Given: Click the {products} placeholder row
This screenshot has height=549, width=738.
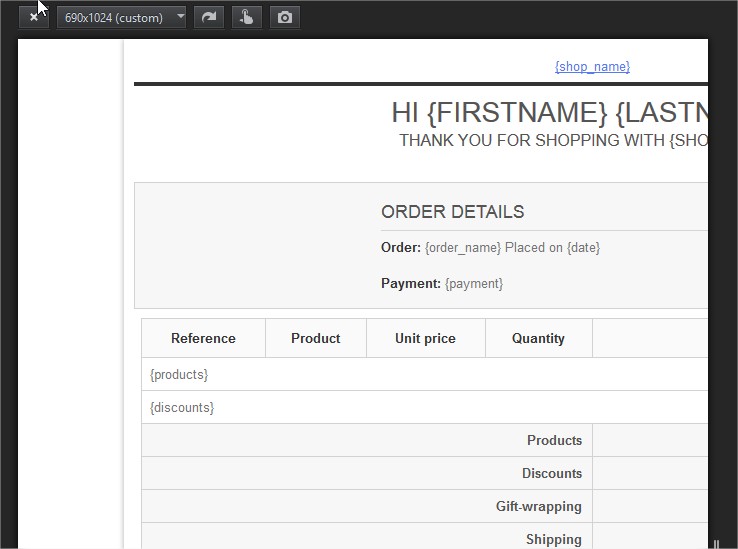Looking at the screenshot, I should point(179,374).
